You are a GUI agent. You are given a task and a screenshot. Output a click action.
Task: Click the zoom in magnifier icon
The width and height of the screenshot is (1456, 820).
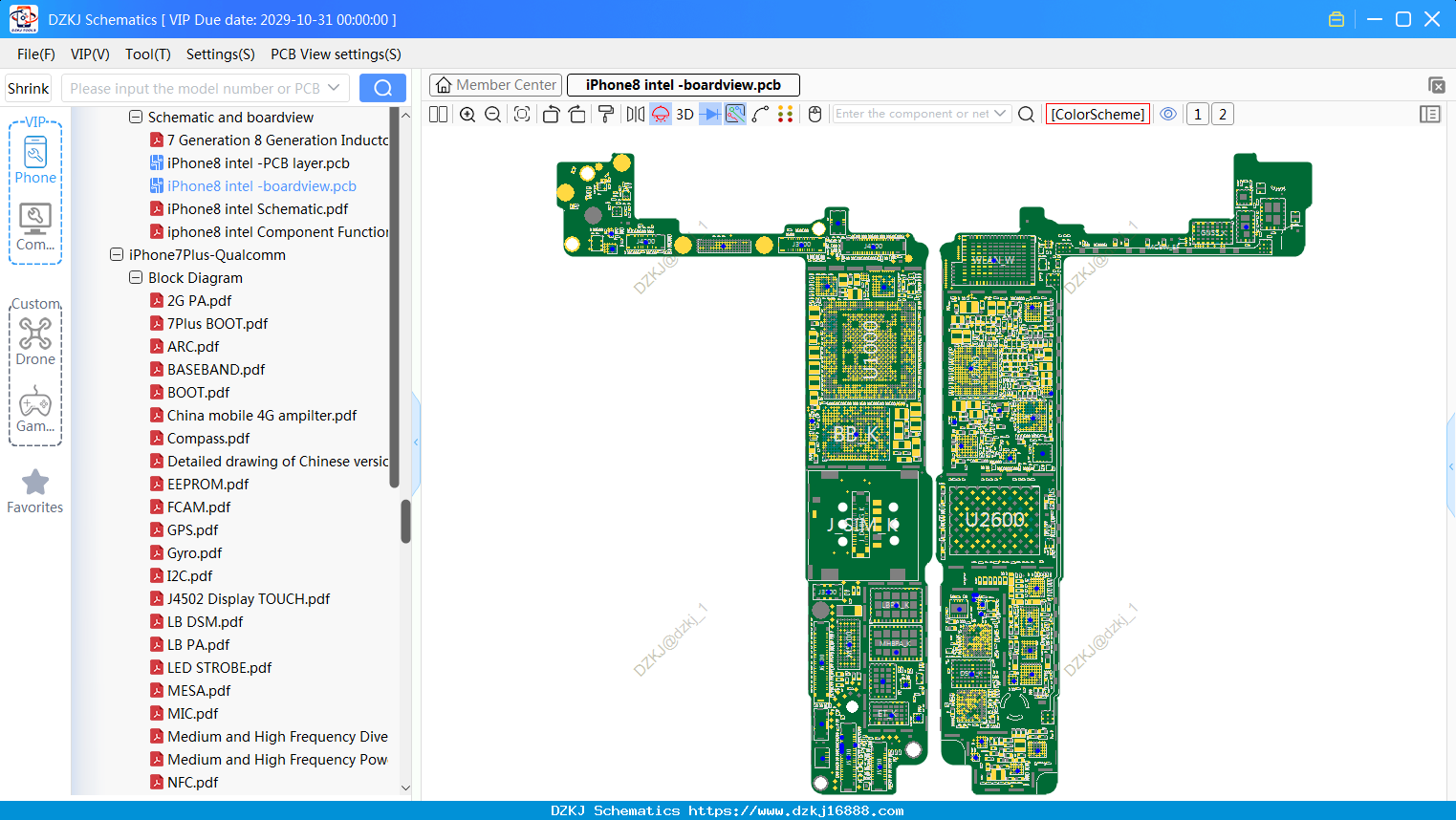(467, 115)
